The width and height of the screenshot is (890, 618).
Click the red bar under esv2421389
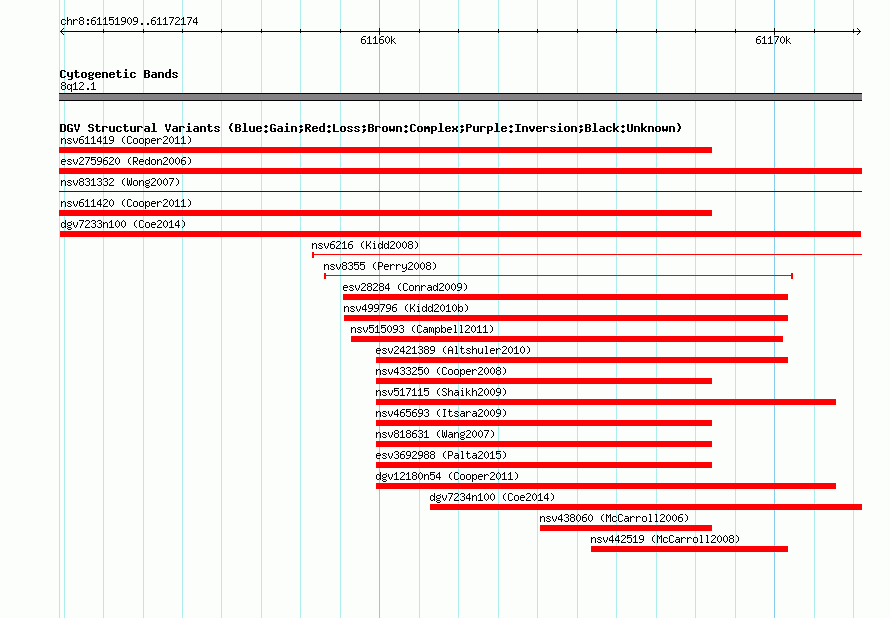(x=582, y=360)
